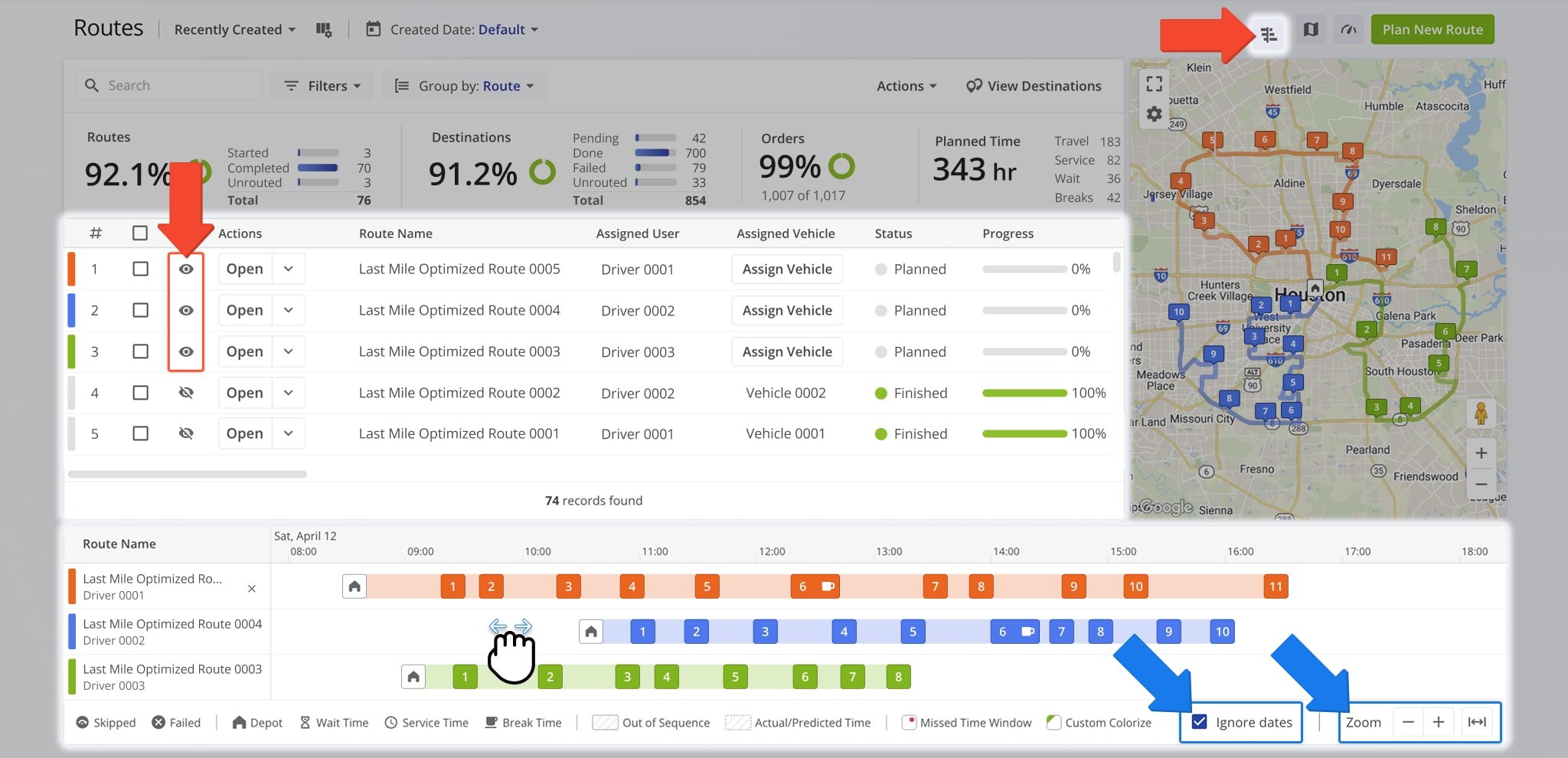The image size is (1568, 758).
Task: Select checkbox for Route 0002 row
Action: pyautogui.click(x=140, y=393)
